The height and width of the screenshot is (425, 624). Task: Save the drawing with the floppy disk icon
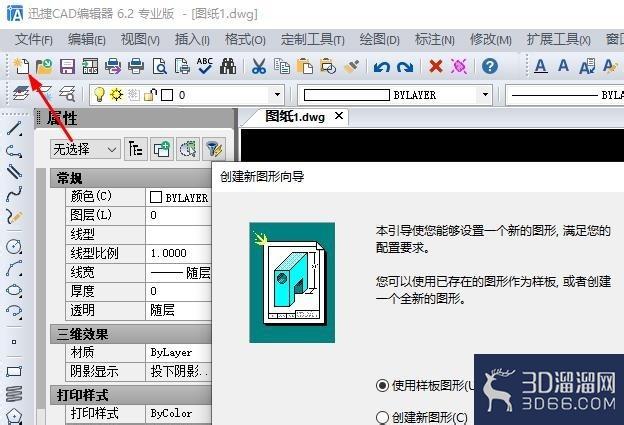67,66
